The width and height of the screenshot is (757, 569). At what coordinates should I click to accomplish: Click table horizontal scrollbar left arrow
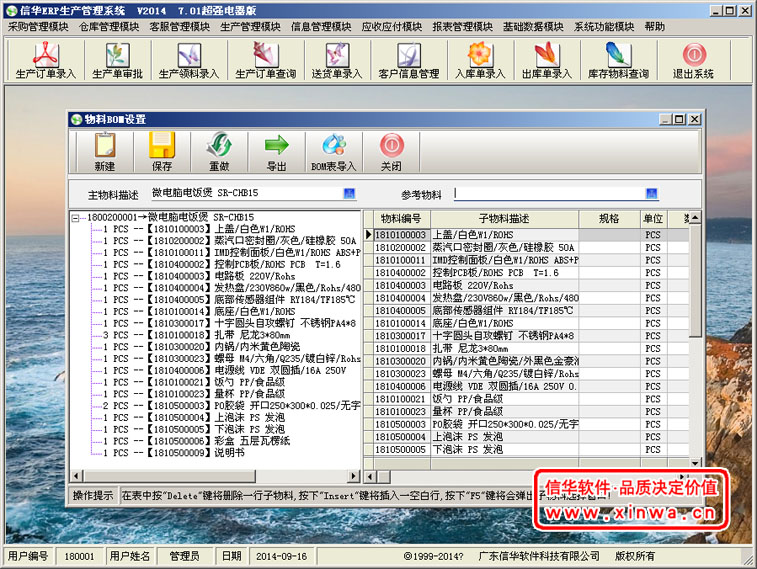(370, 477)
